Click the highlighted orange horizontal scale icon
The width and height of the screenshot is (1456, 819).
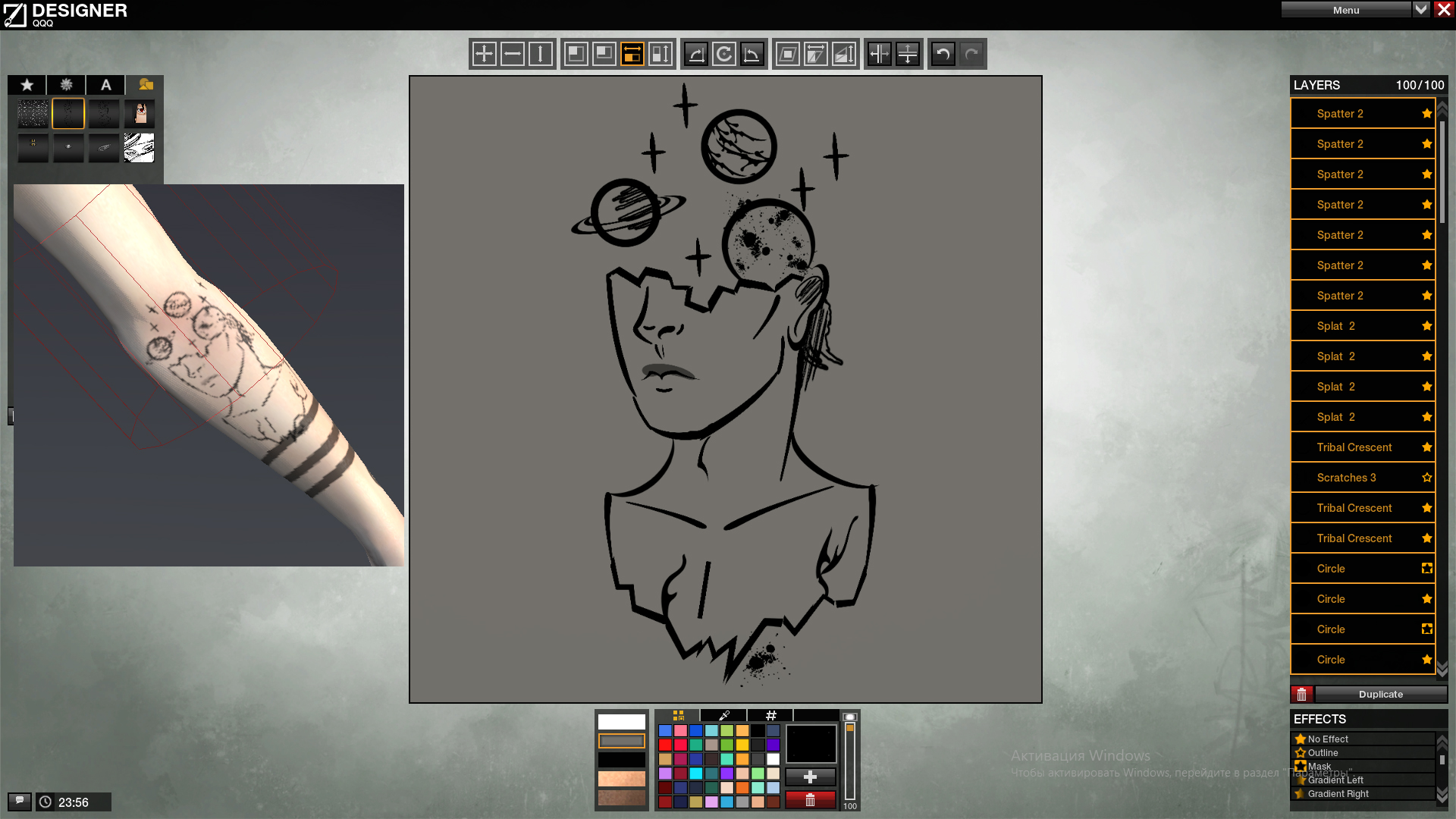pyautogui.click(x=632, y=54)
